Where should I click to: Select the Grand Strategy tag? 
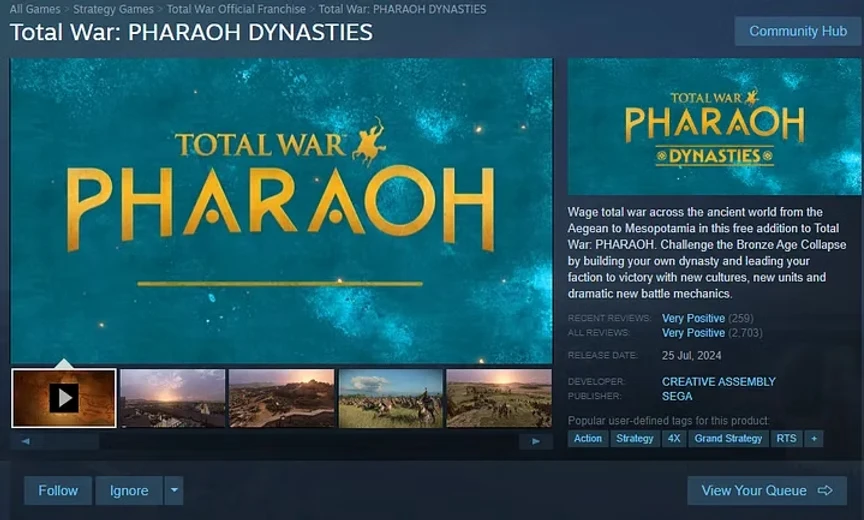(x=728, y=438)
